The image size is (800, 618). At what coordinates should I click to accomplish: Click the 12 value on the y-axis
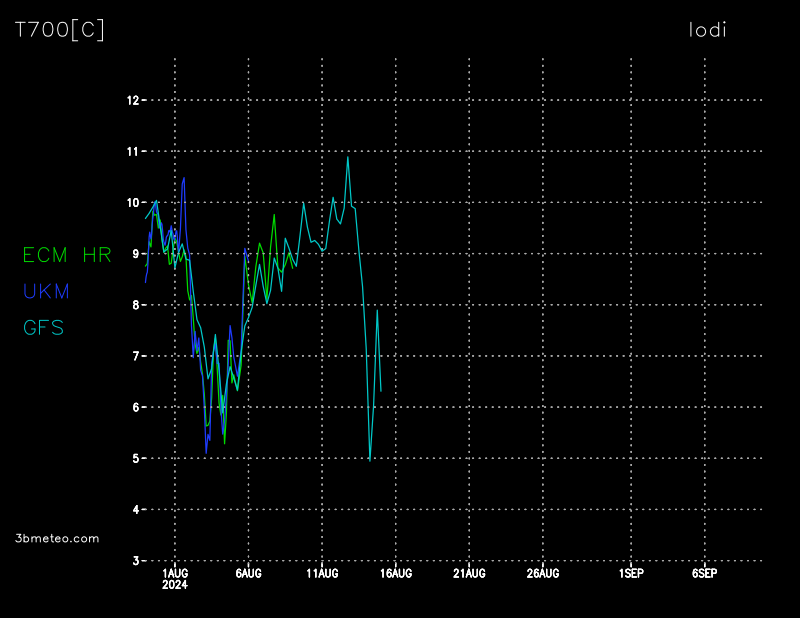coord(132,100)
